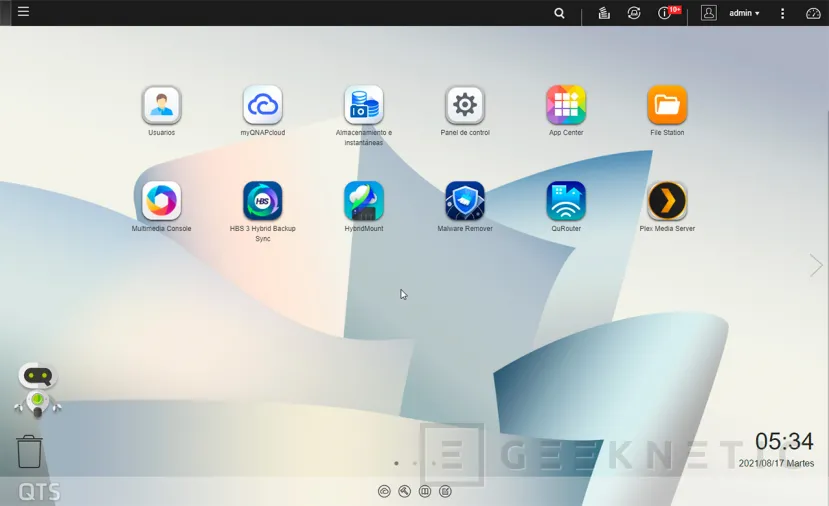Open Plex Media Server
This screenshot has width=829, height=506.
coord(667,201)
